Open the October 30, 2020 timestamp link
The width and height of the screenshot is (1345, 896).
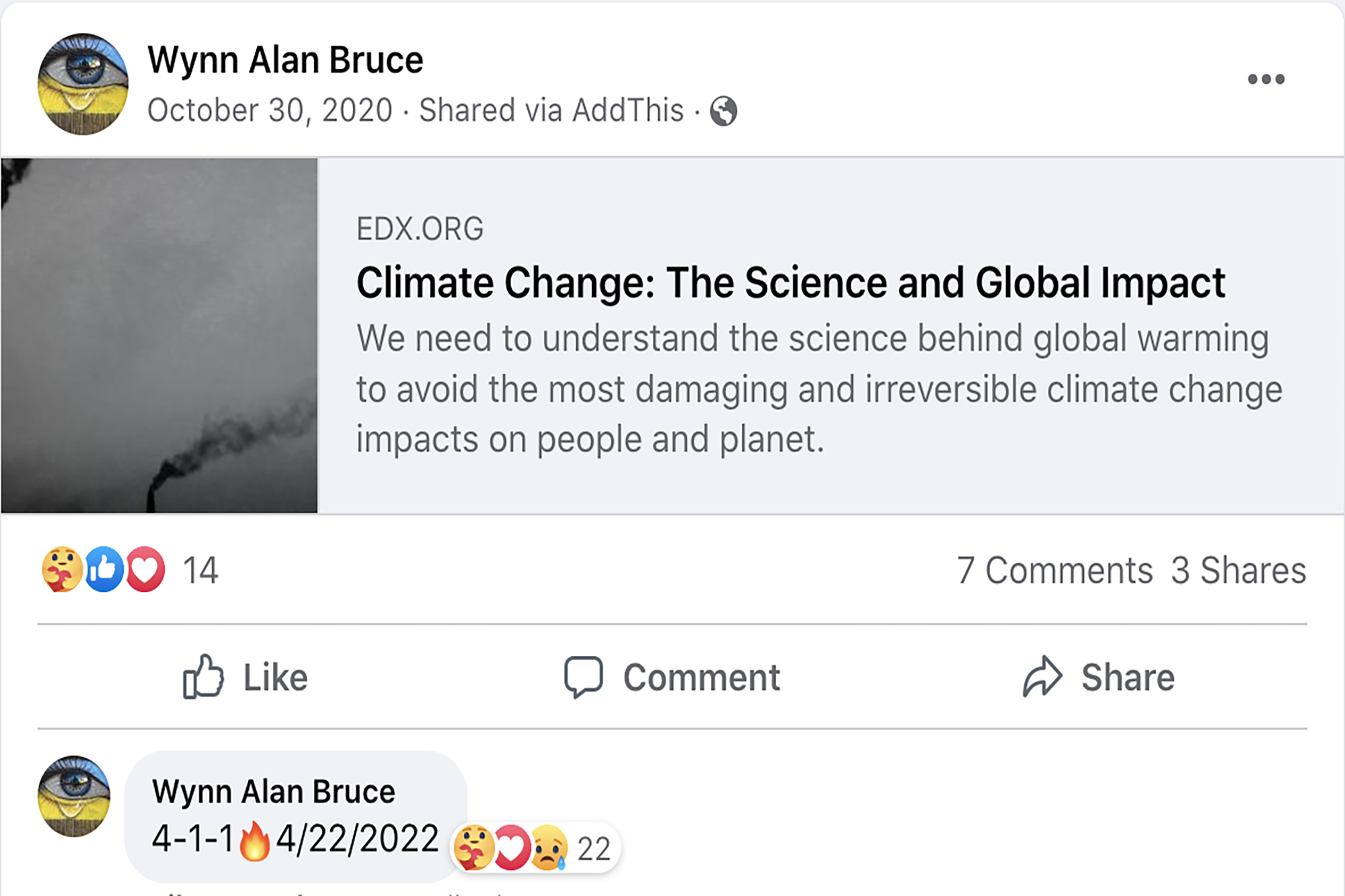(x=270, y=110)
